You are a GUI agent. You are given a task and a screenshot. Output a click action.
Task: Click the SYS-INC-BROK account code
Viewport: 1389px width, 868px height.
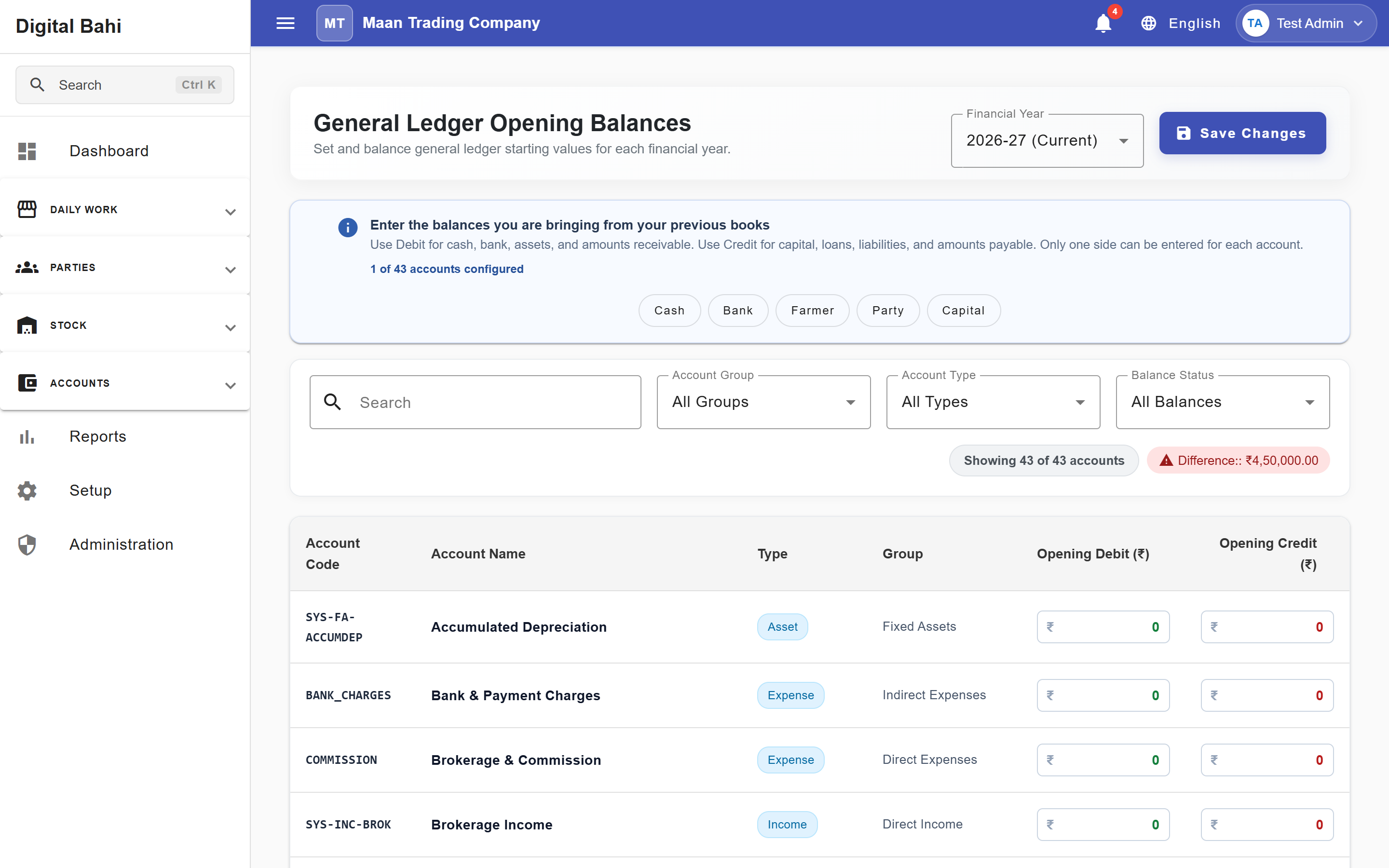(348, 825)
